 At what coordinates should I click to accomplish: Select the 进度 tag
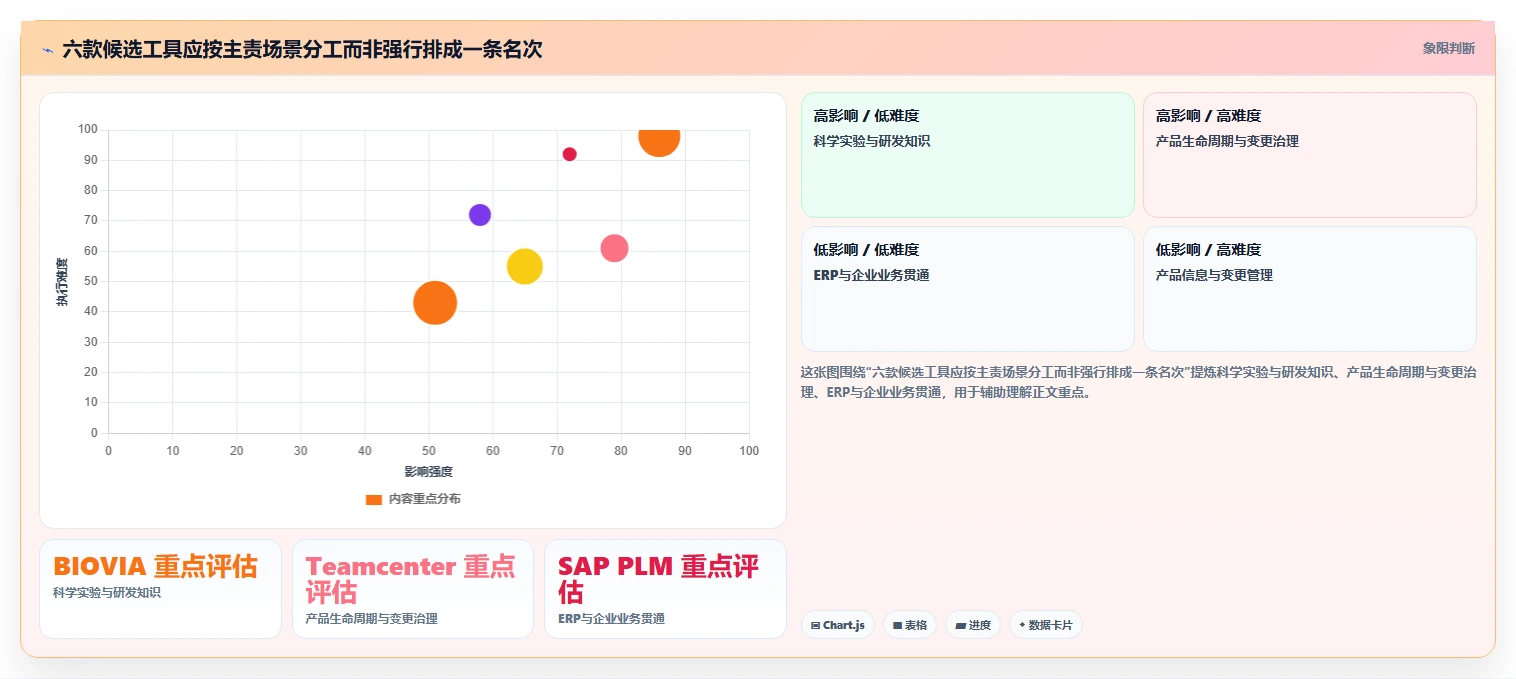(973, 625)
